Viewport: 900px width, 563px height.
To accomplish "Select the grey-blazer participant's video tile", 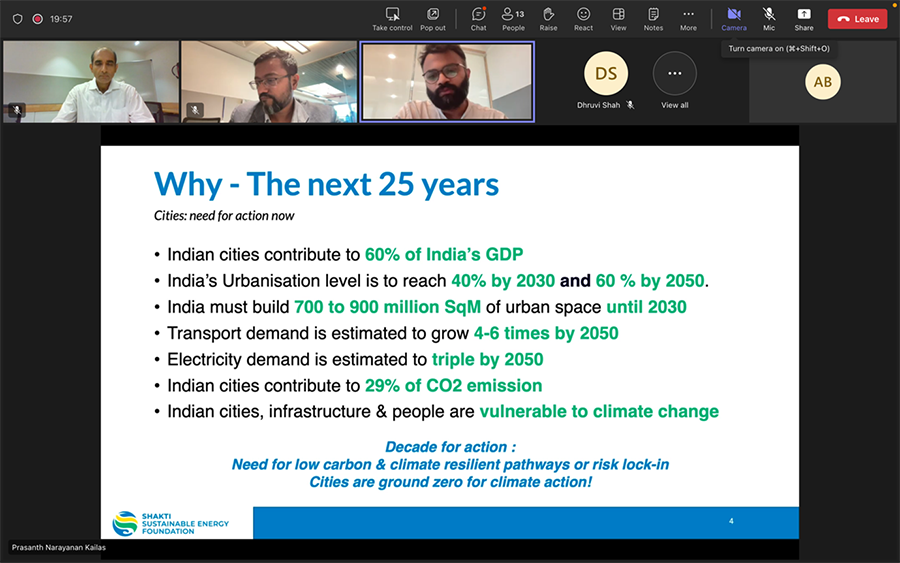I will [x=269, y=81].
